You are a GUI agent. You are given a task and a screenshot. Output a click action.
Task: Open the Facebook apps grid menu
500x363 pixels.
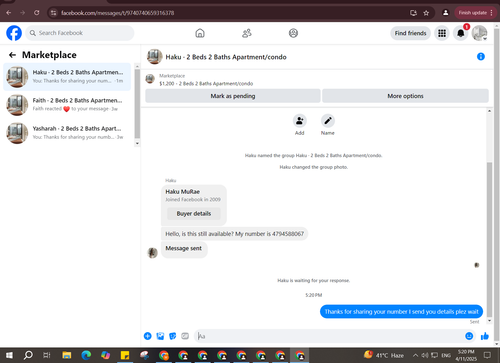(442, 33)
